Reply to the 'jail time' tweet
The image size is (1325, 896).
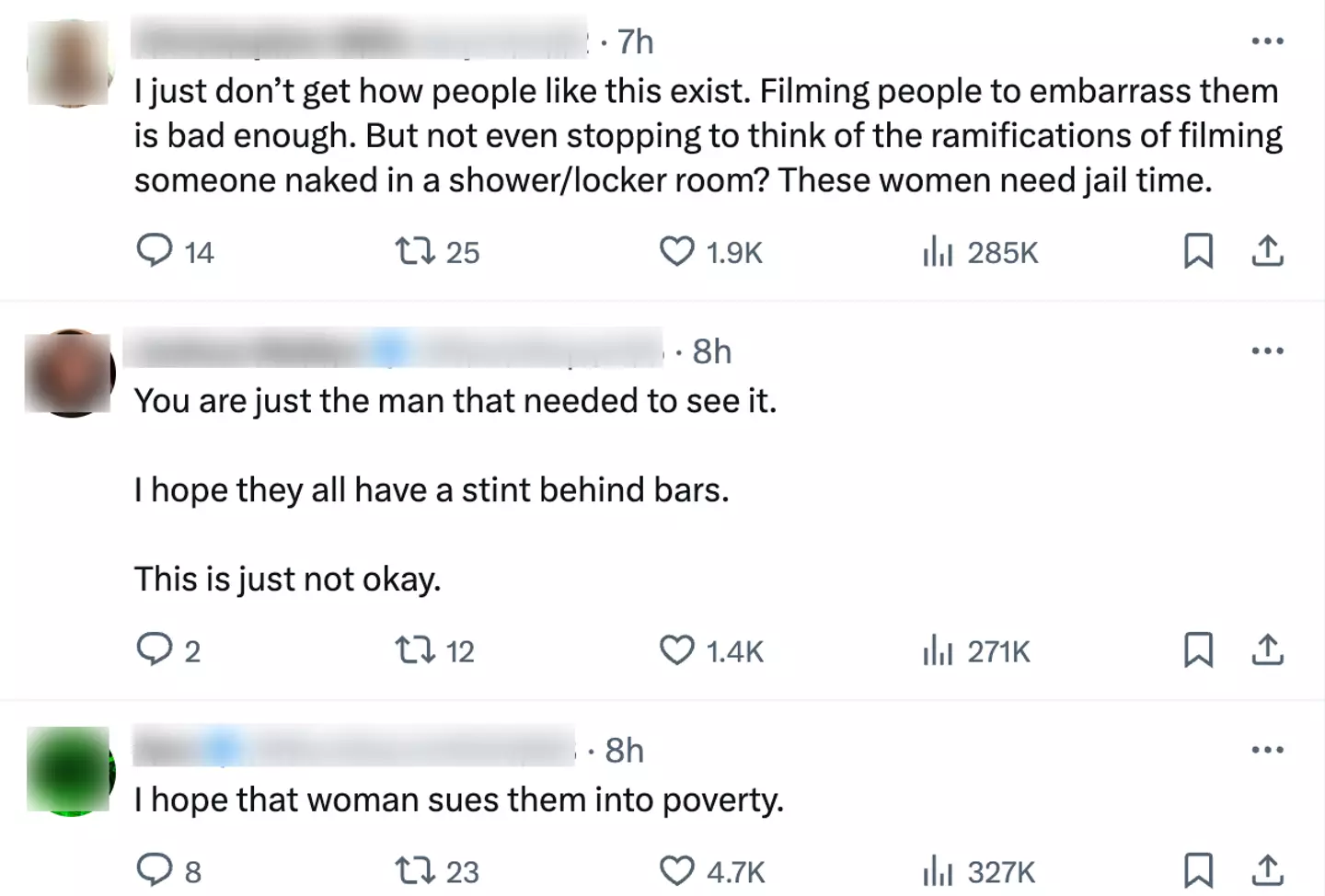coord(155,251)
